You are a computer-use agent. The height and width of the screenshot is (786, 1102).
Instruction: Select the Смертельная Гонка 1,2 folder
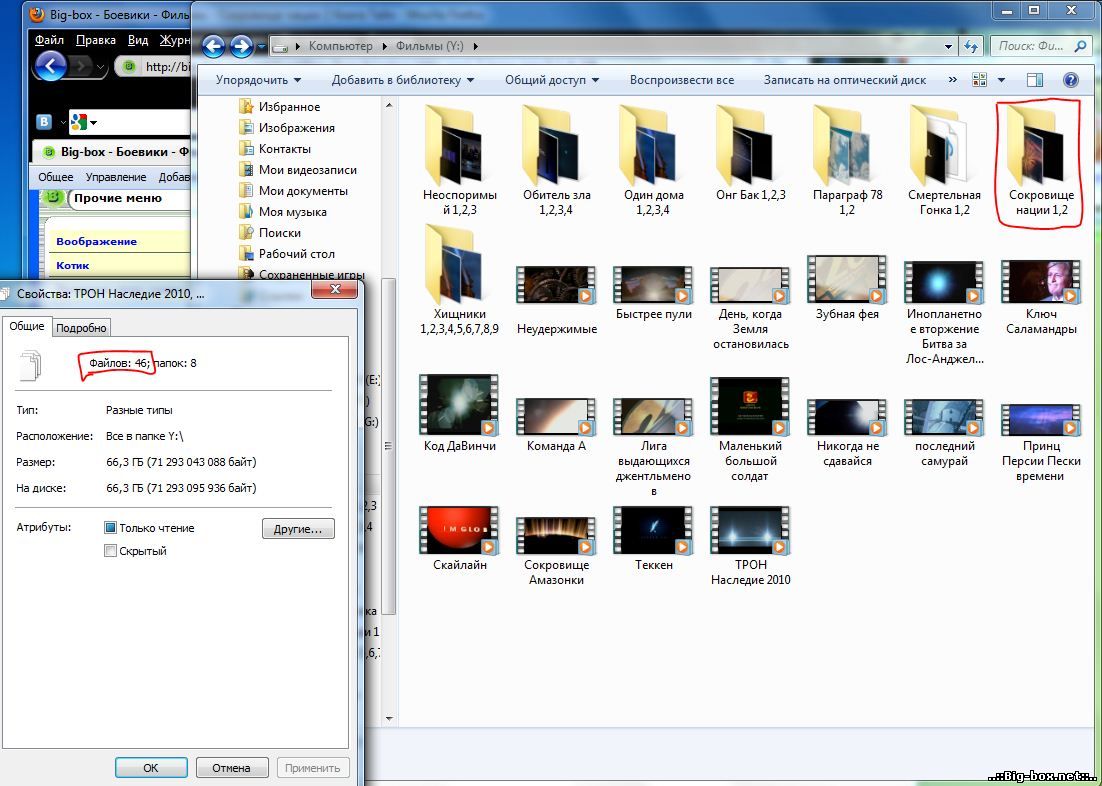tap(944, 160)
